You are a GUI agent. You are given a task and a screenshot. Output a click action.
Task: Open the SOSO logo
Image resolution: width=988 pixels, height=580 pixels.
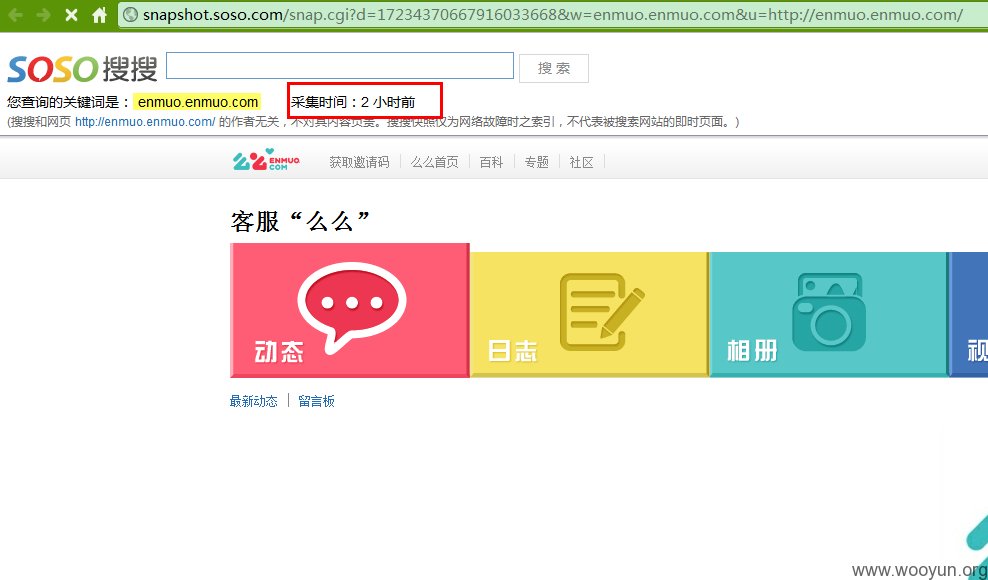pyautogui.click(x=82, y=68)
